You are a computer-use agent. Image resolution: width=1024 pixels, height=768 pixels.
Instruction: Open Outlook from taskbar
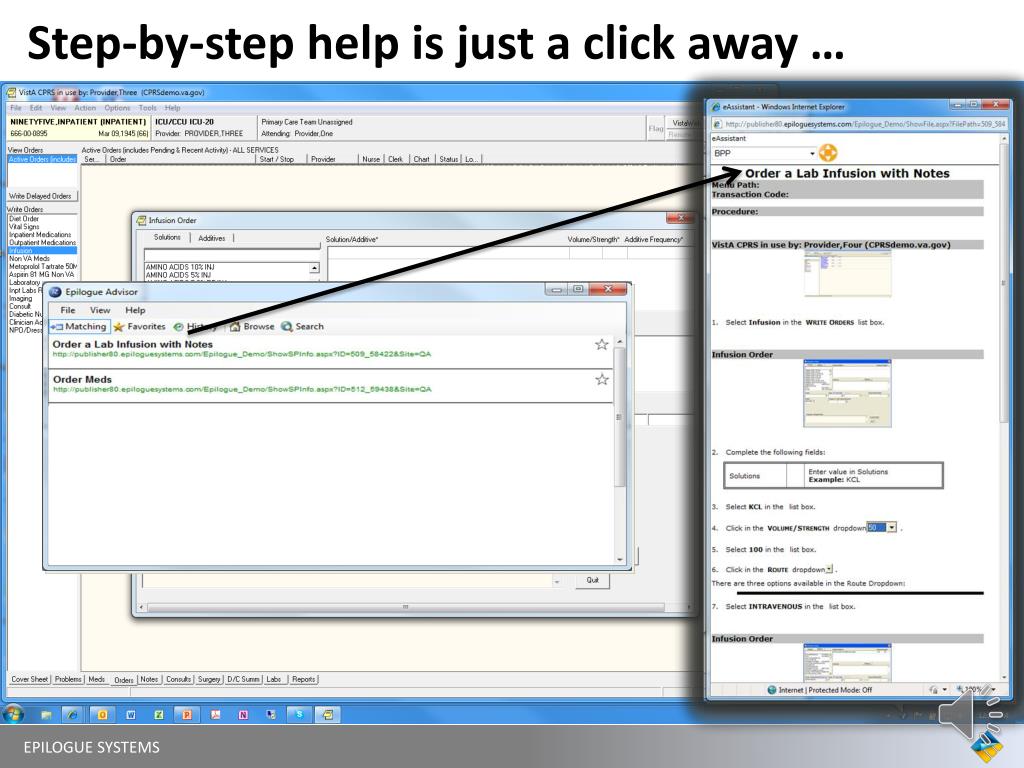(x=103, y=714)
